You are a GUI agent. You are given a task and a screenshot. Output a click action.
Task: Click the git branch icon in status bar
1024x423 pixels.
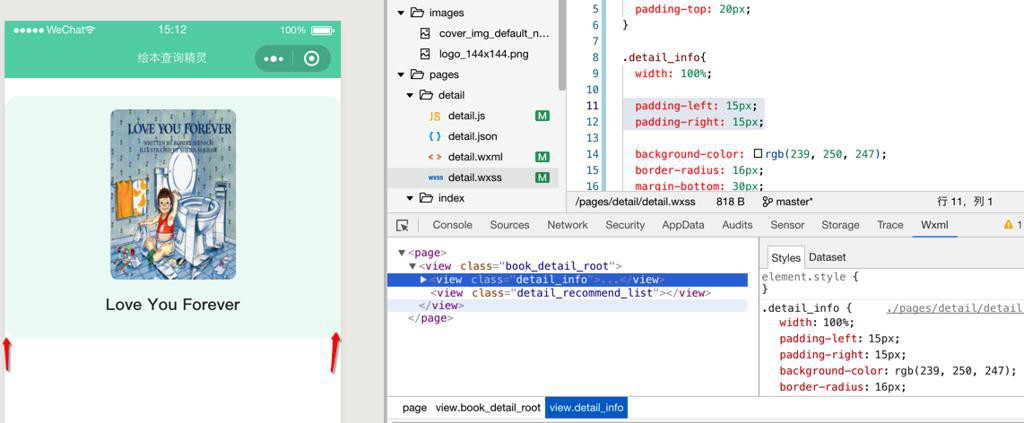768,202
